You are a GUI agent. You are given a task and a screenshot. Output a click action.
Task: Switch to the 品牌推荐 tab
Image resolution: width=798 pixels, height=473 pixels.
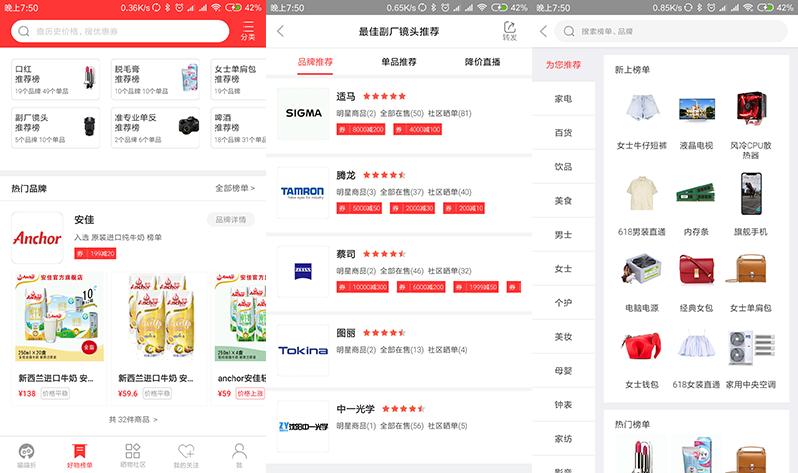click(315, 62)
